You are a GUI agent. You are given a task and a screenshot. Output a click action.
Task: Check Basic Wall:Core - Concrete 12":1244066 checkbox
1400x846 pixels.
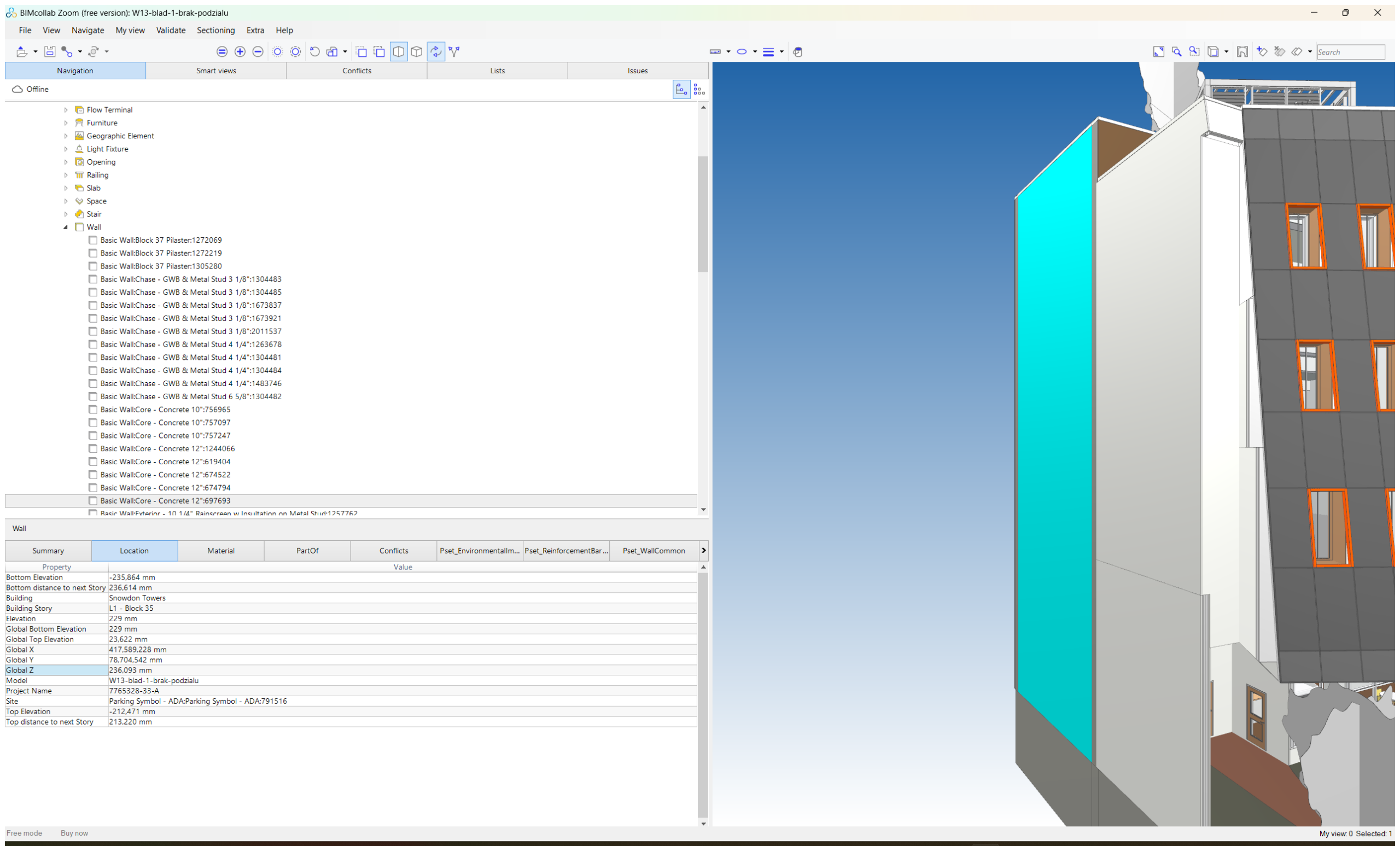pyautogui.click(x=93, y=449)
